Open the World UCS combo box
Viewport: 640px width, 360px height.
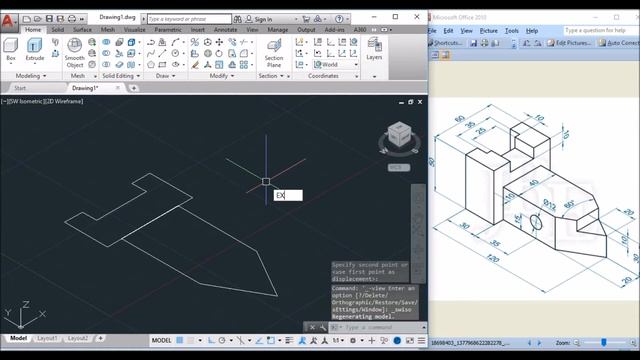[336, 64]
